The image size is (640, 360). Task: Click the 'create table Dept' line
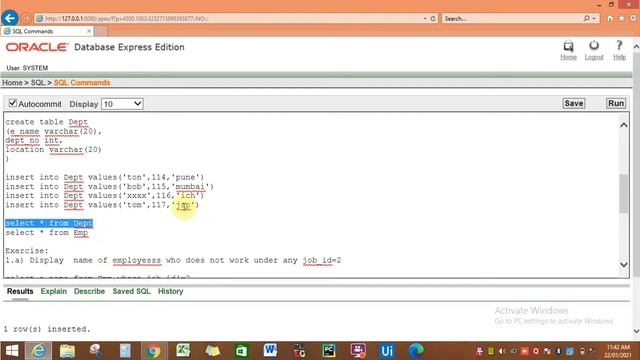coord(47,122)
